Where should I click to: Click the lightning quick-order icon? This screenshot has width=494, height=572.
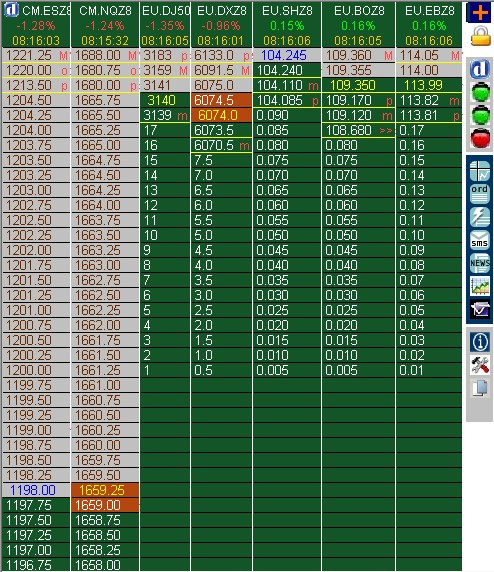coord(479,217)
